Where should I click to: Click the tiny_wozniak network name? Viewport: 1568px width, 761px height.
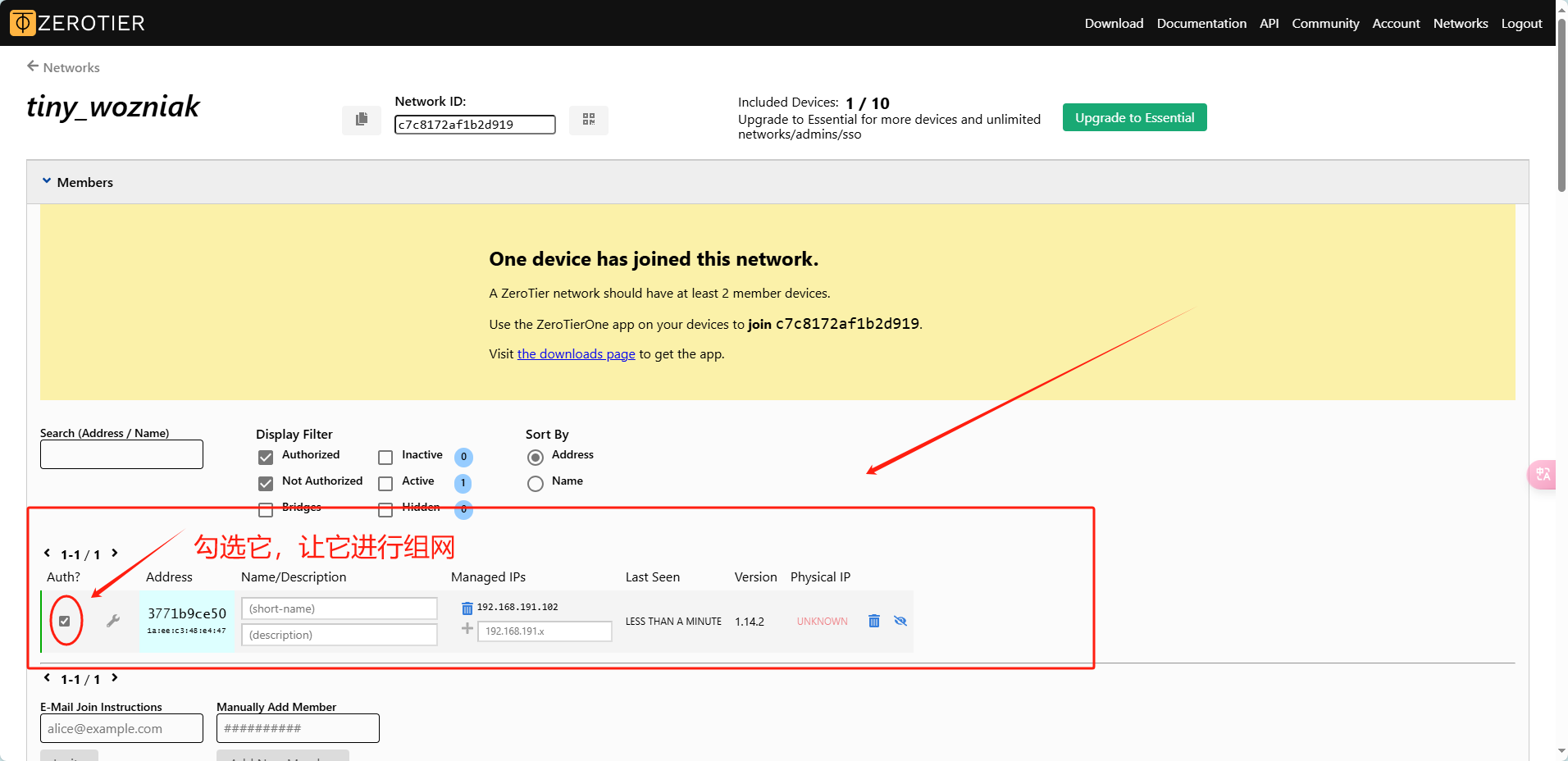click(x=113, y=107)
